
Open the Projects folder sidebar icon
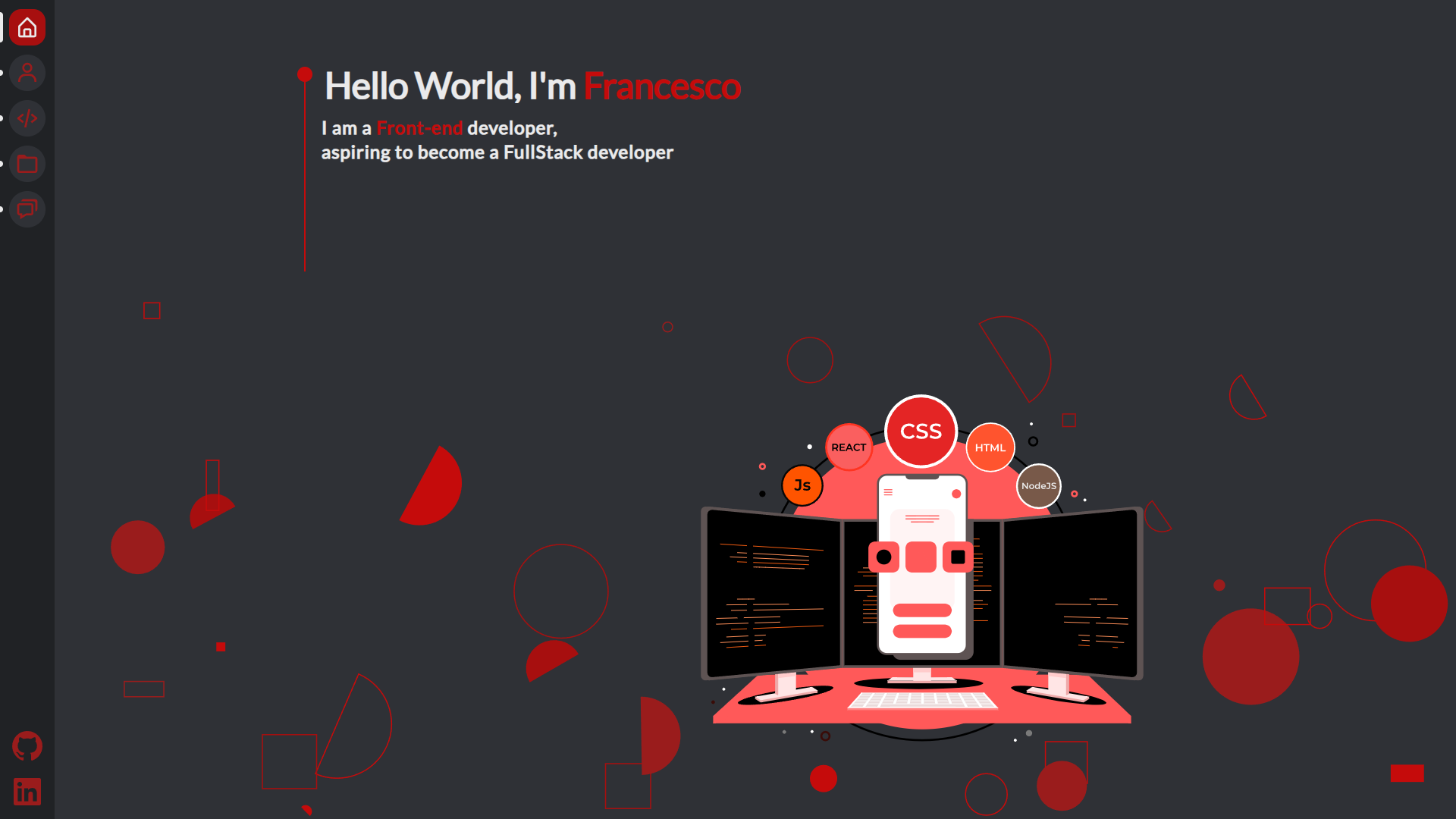tap(27, 164)
